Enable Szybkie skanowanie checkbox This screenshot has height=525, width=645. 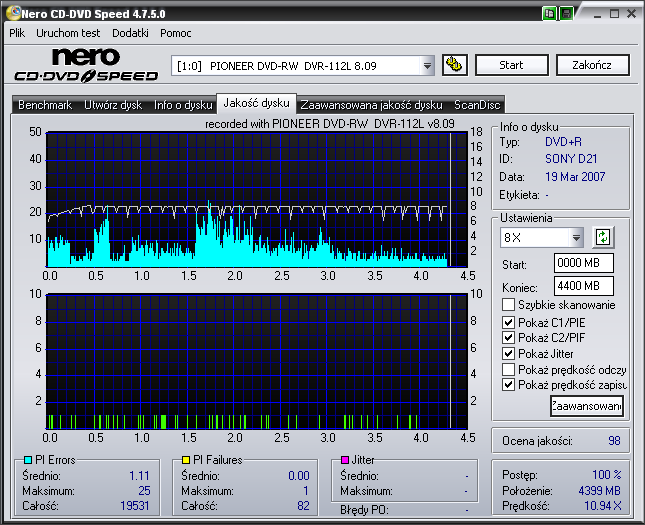point(508,305)
